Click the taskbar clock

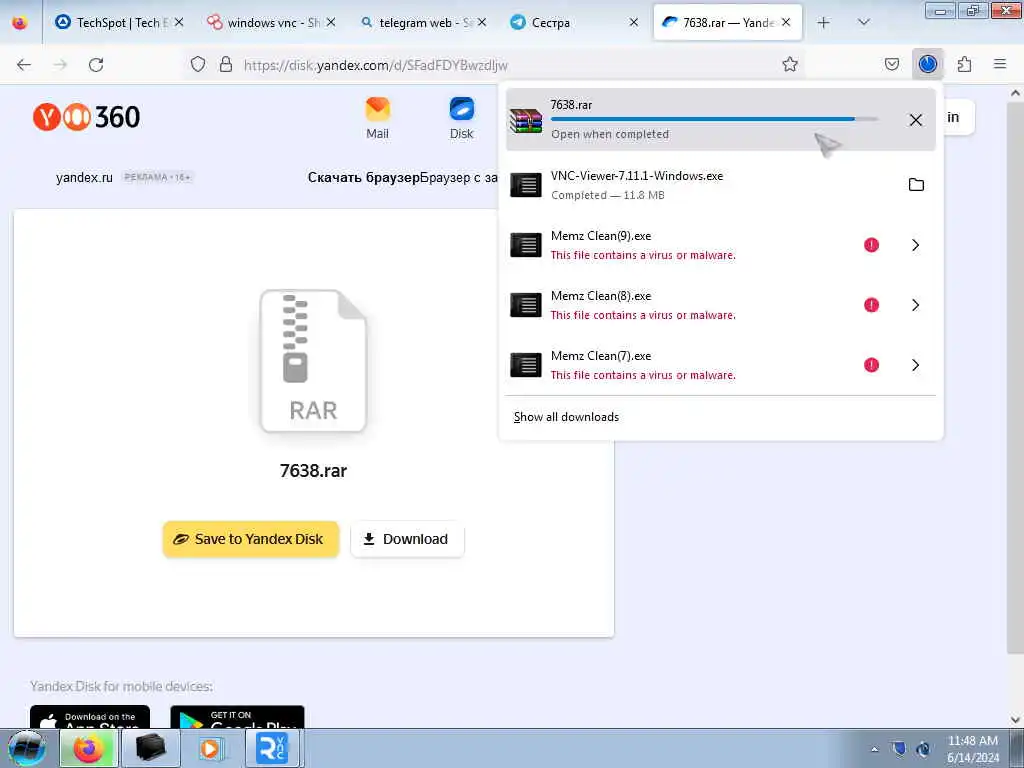pos(973,749)
